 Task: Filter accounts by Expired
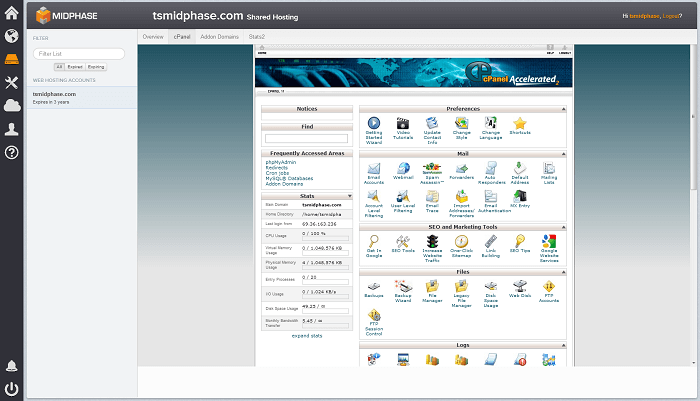[75, 67]
